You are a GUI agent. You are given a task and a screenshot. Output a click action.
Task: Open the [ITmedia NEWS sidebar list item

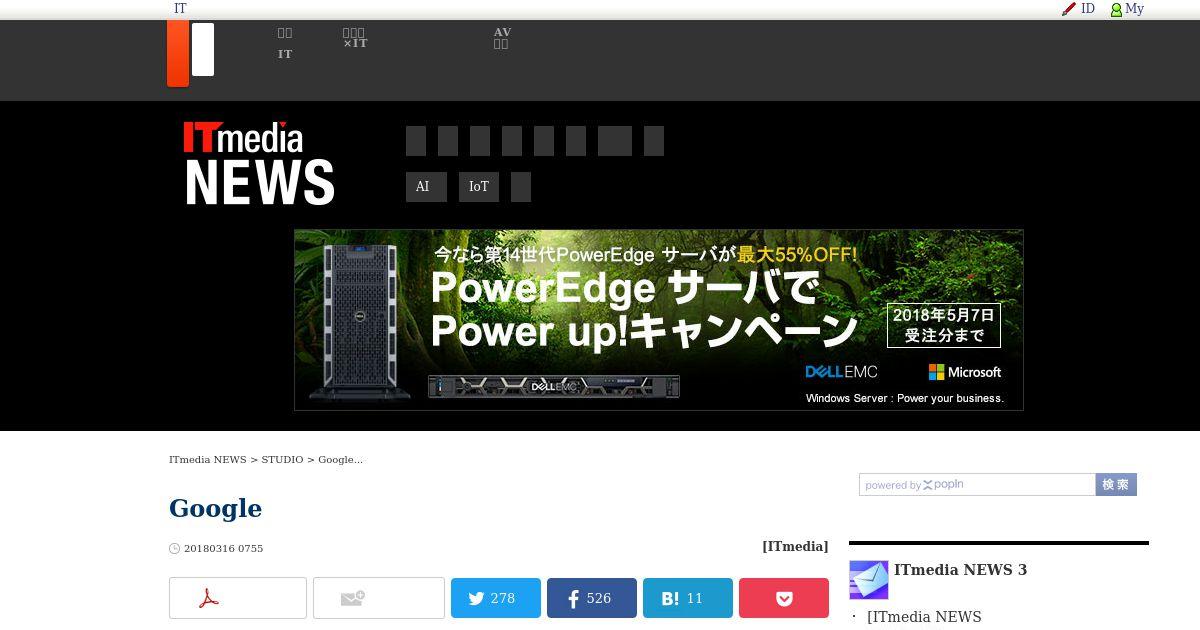924,617
